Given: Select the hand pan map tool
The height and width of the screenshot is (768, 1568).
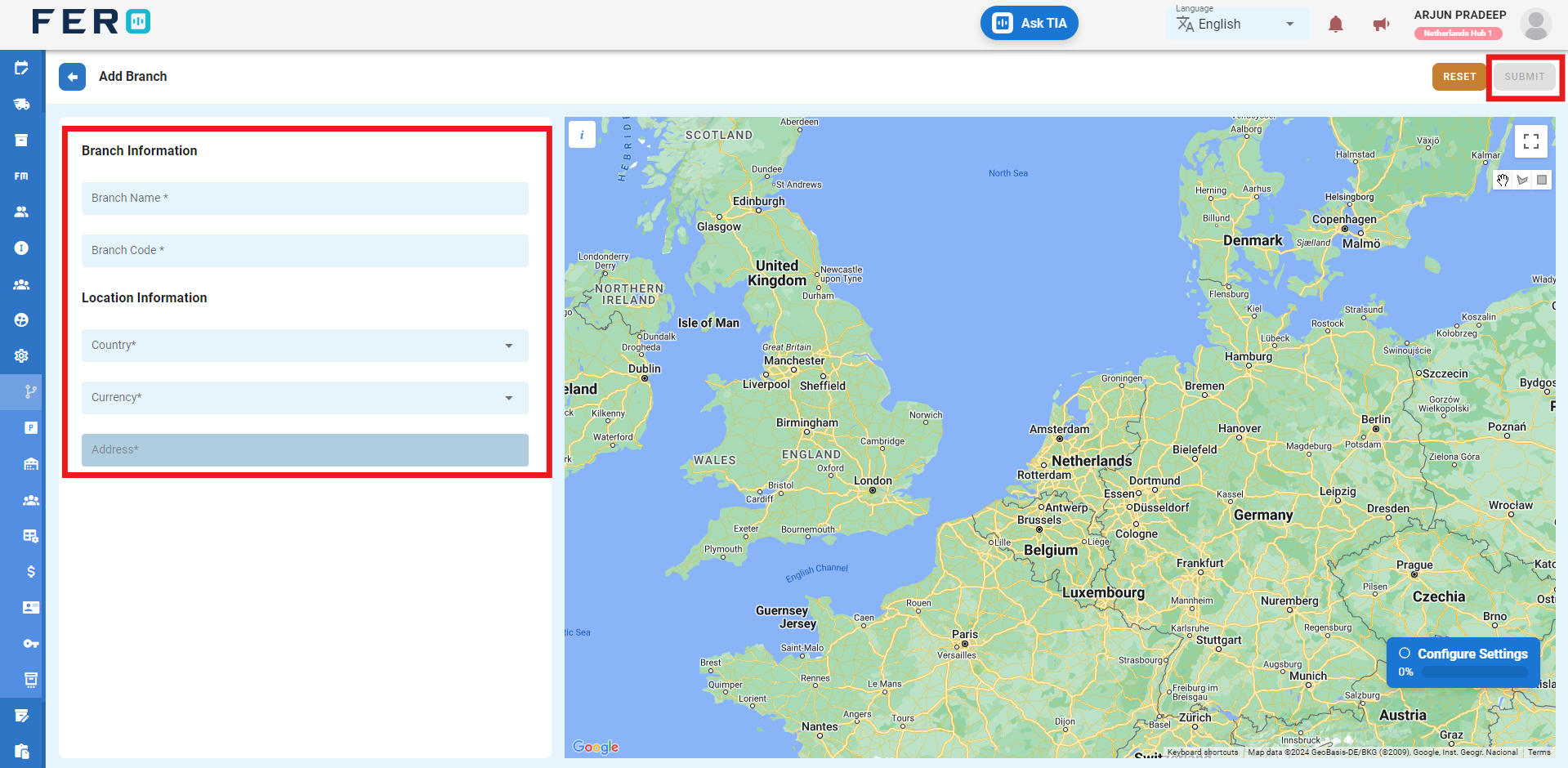Looking at the screenshot, I should (1503, 180).
